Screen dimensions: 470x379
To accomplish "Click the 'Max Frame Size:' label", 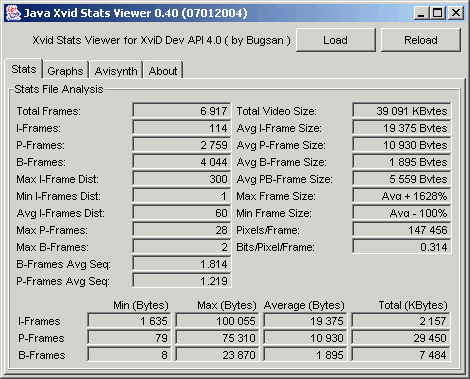I will point(276,196).
